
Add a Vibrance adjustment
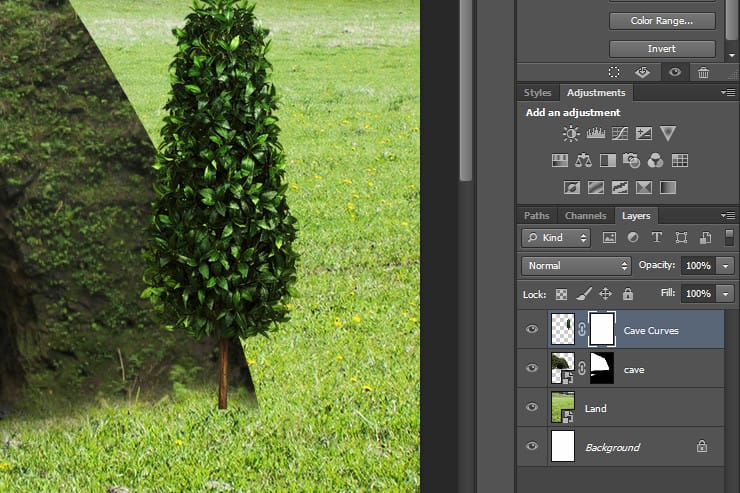(668, 134)
